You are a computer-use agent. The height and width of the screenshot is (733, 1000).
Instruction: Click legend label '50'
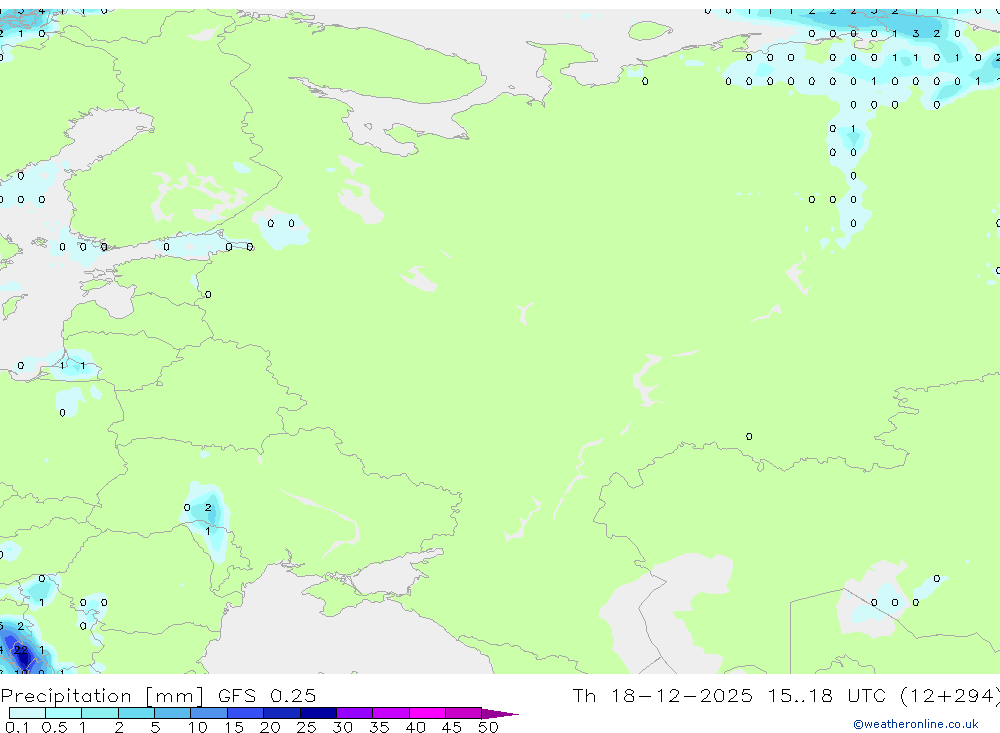(x=488, y=727)
